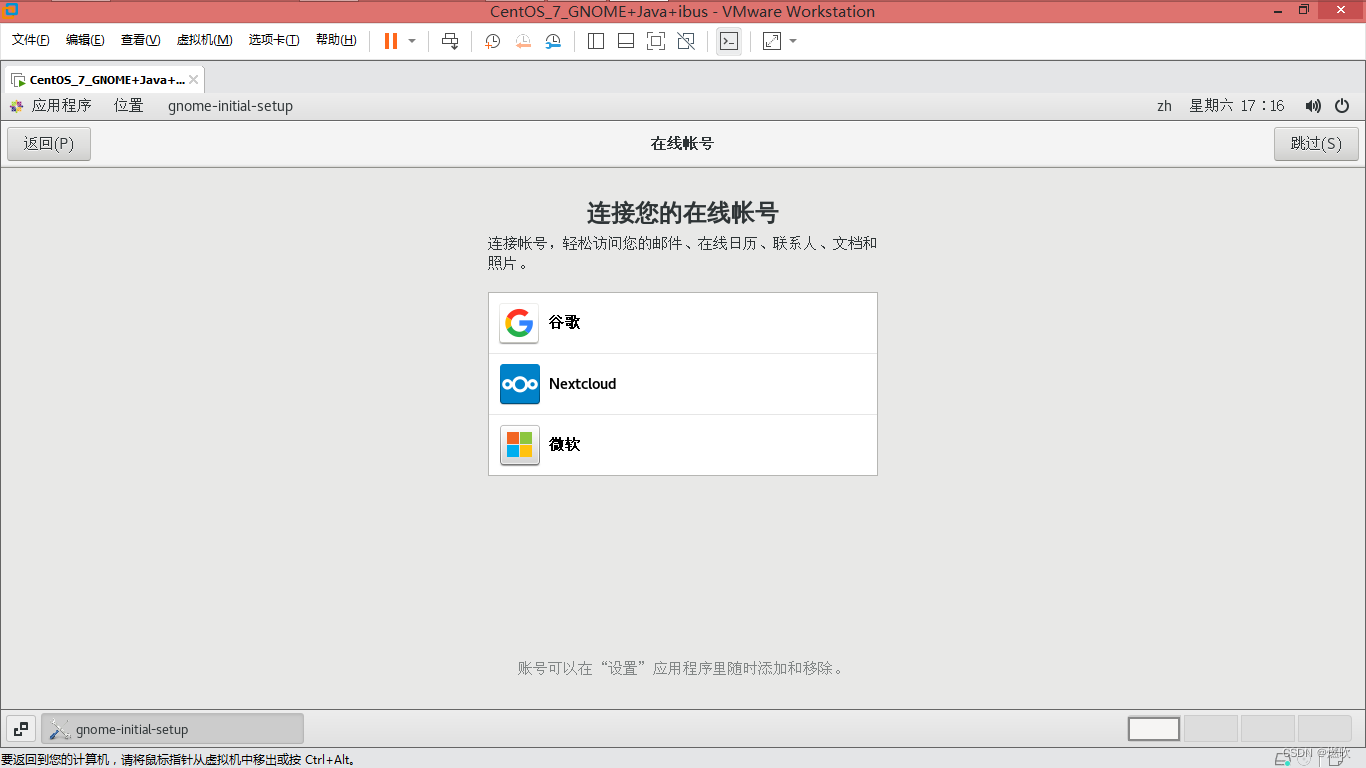Click the Unity mode icon

pos(686,41)
